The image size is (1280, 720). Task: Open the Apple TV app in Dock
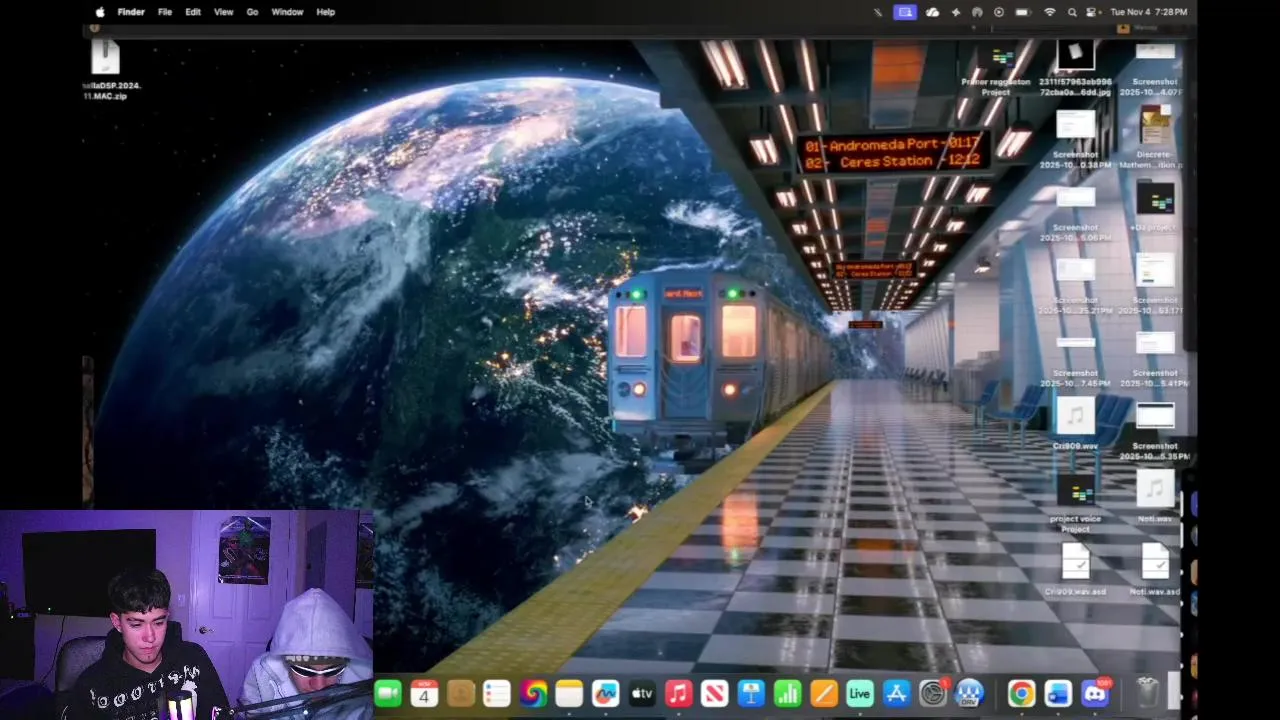click(642, 693)
